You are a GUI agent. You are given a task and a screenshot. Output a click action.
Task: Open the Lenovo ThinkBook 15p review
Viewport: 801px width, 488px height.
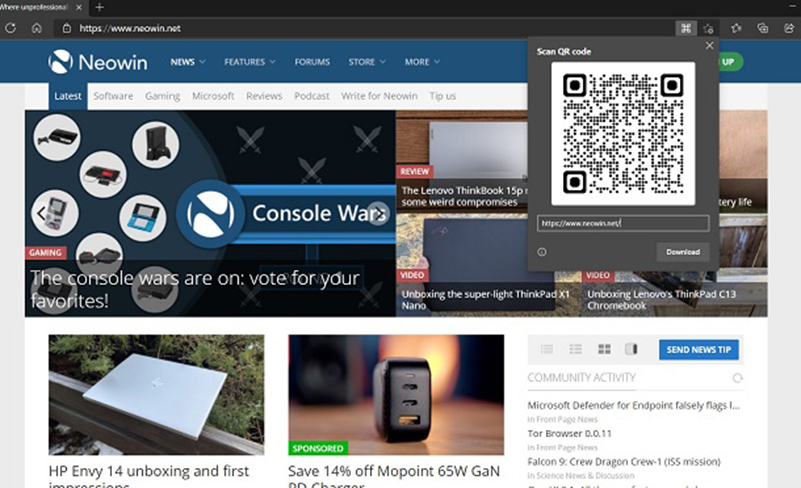click(x=462, y=196)
